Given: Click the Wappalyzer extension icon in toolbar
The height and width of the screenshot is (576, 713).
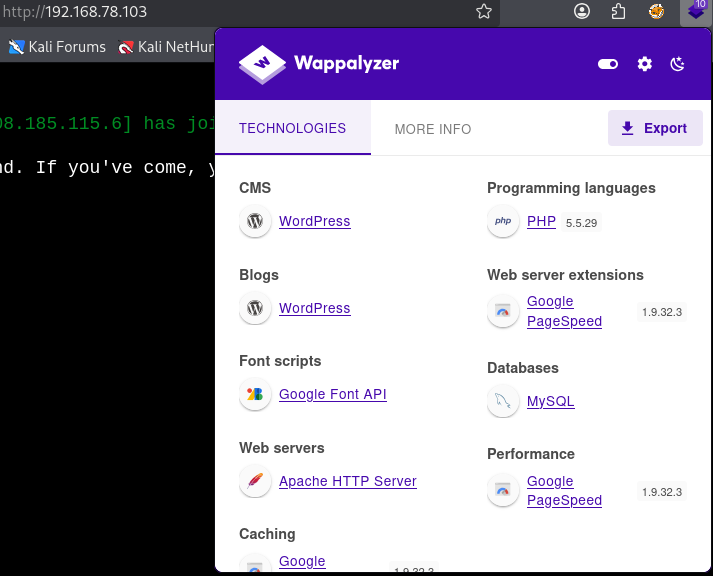Looking at the screenshot, I should pos(696,12).
